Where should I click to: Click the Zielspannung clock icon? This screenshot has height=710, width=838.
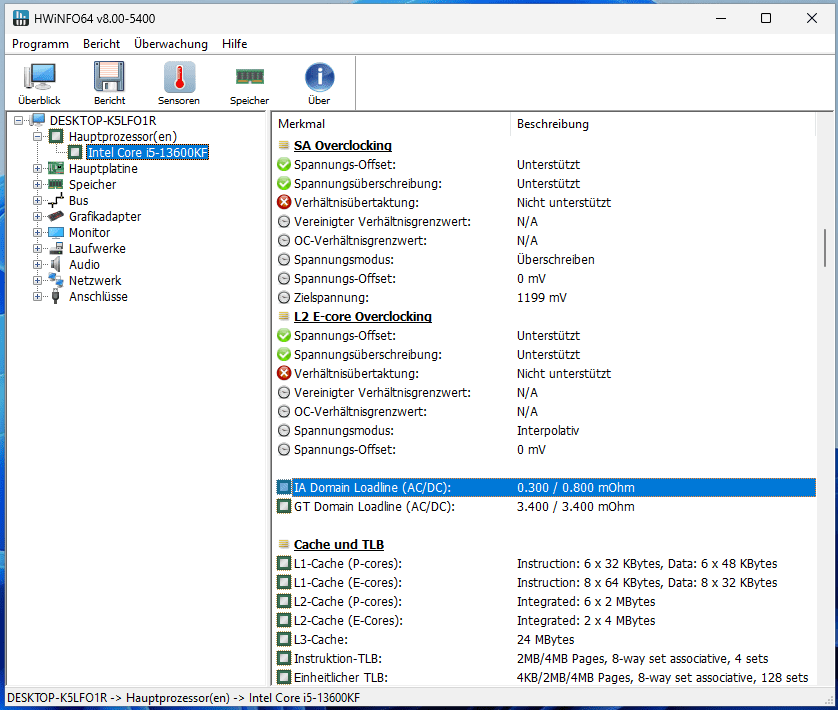(284, 298)
